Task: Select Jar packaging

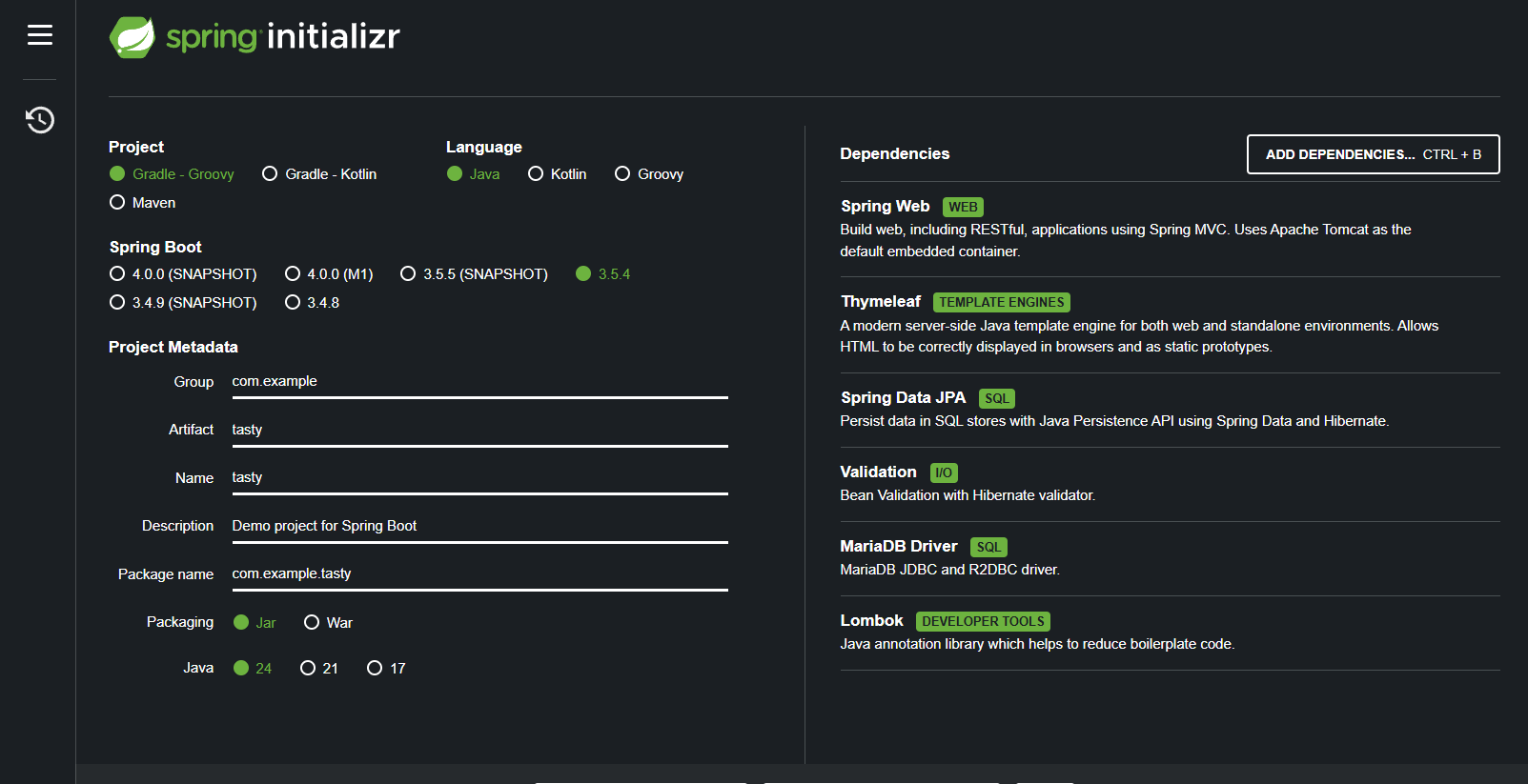Action: (255, 623)
